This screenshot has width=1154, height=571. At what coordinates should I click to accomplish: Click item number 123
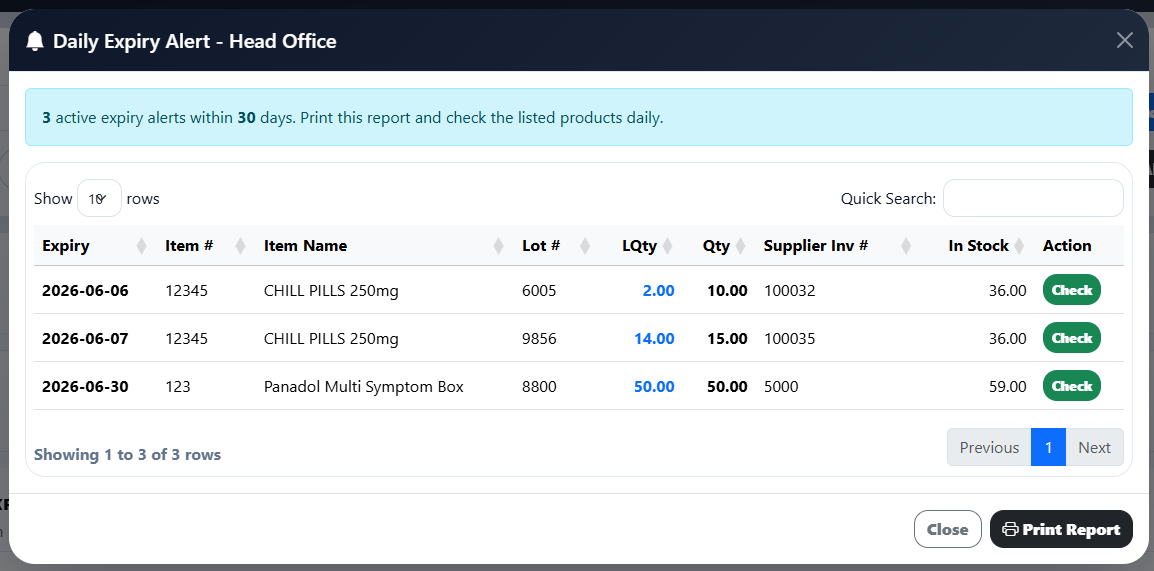(x=177, y=386)
